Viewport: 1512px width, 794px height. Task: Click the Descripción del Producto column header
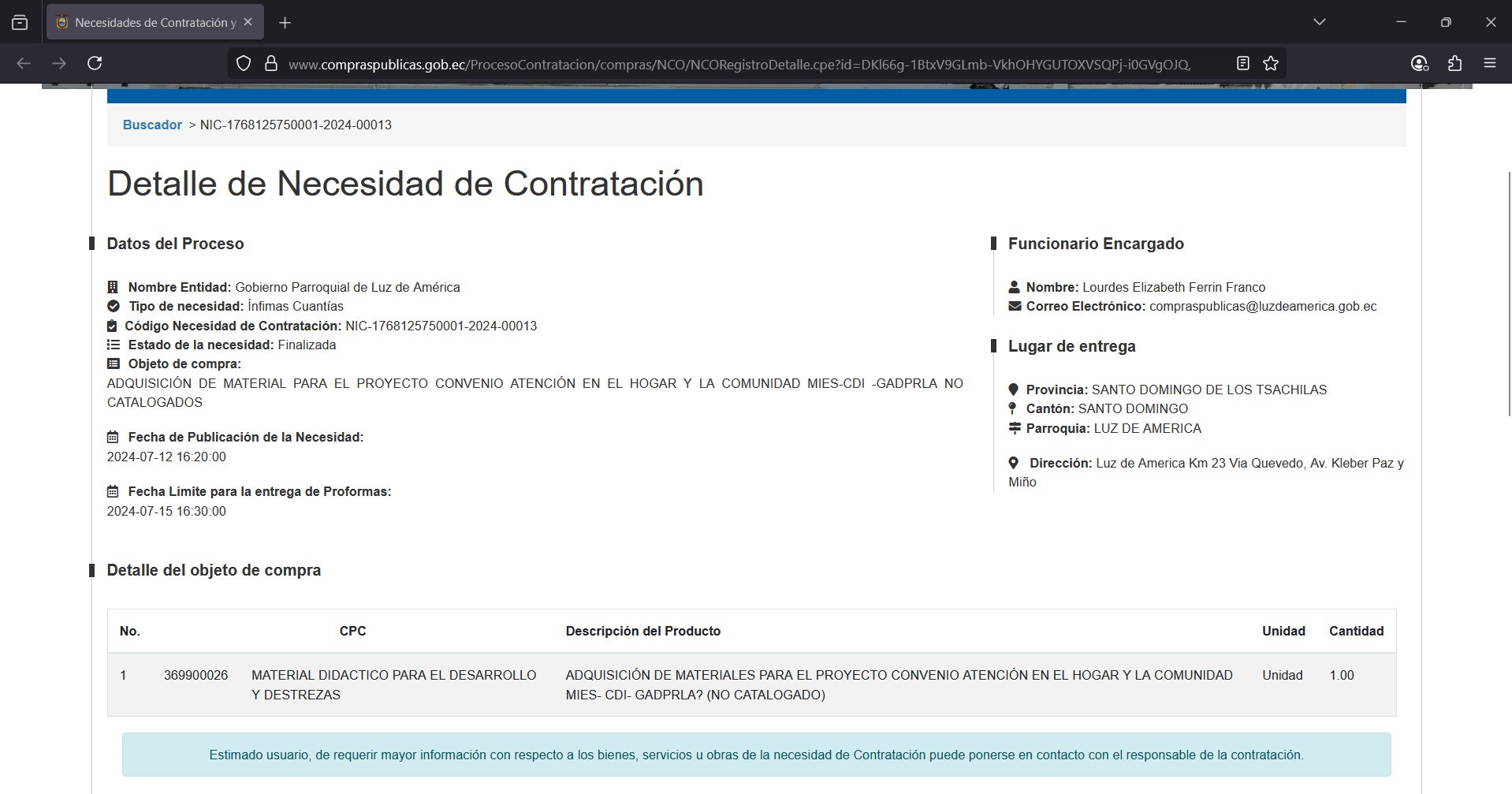pyautogui.click(x=643, y=631)
